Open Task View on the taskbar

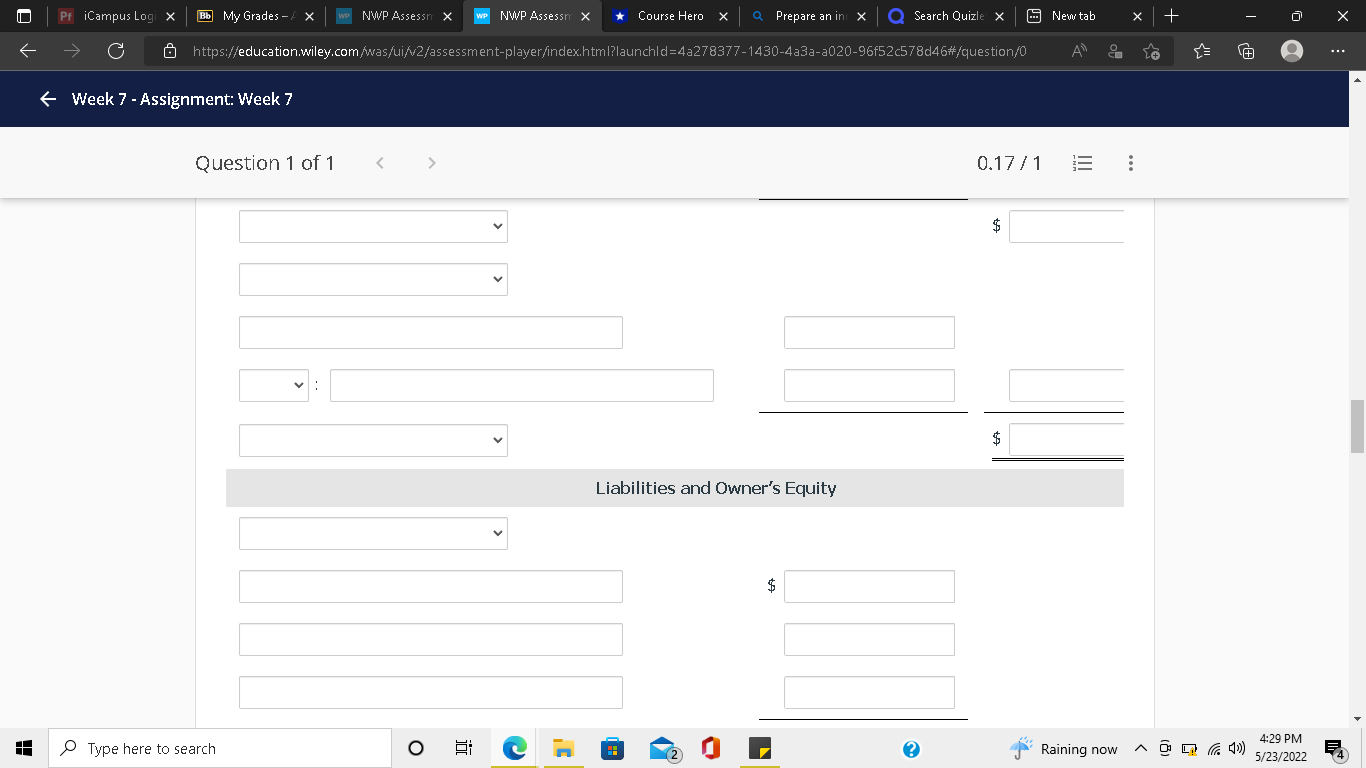point(464,748)
